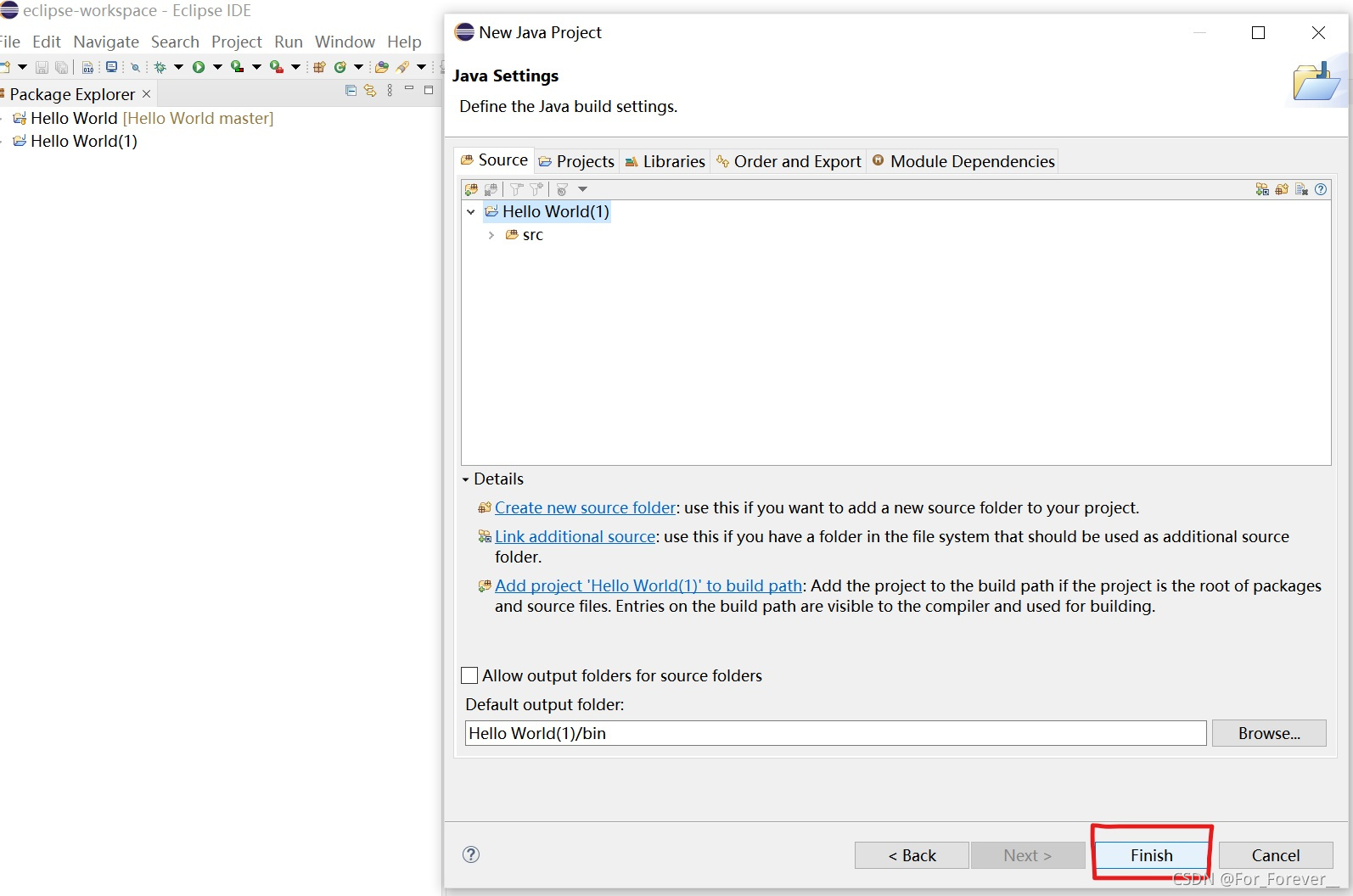Toggle Skip All Breakpoints icon

[135, 67]
